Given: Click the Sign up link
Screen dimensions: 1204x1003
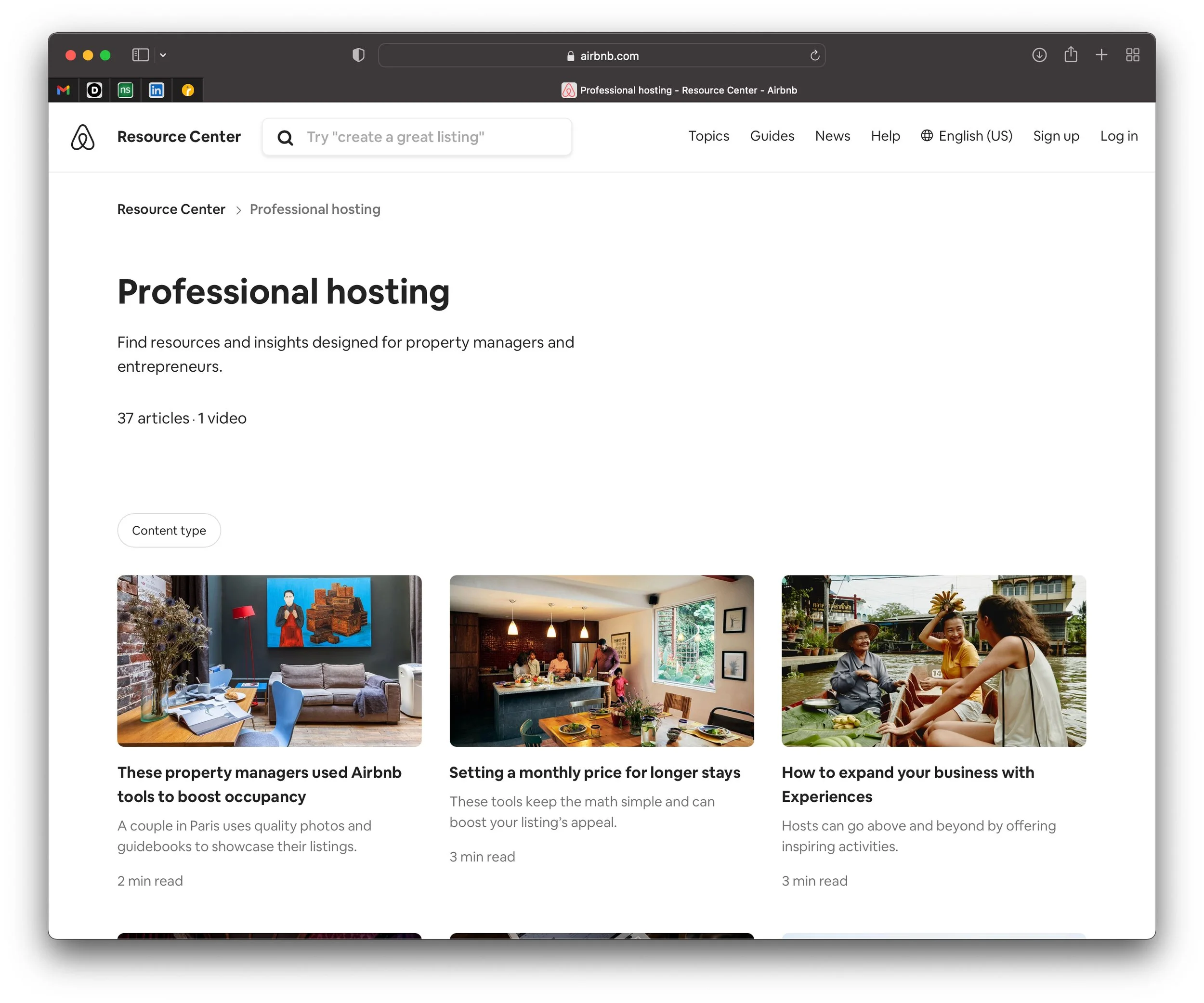Looking at the screenshot, I should coord(1056,136).
